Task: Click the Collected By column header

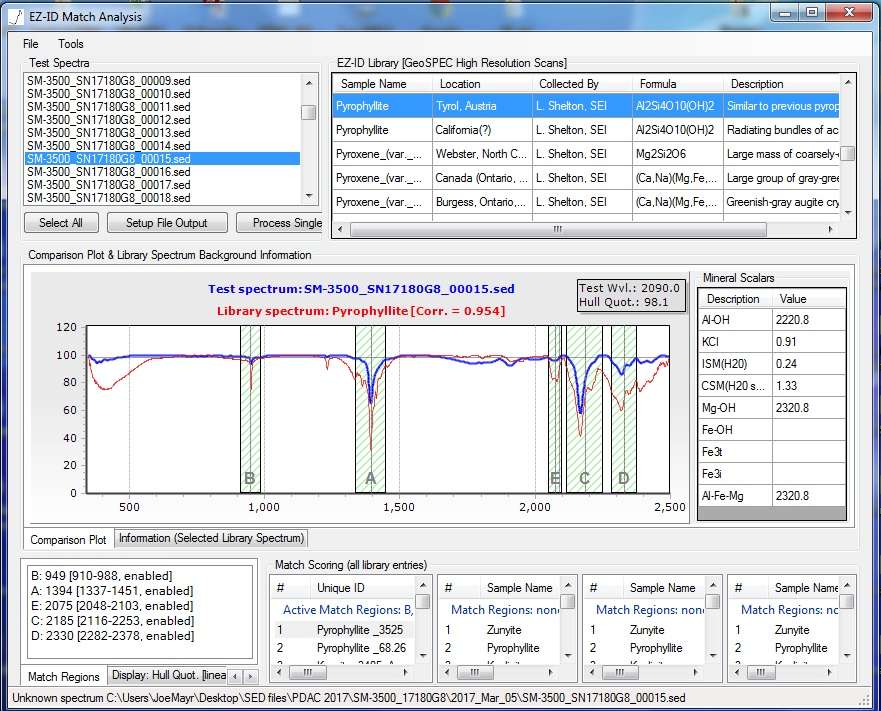Action: click(582, 84)
